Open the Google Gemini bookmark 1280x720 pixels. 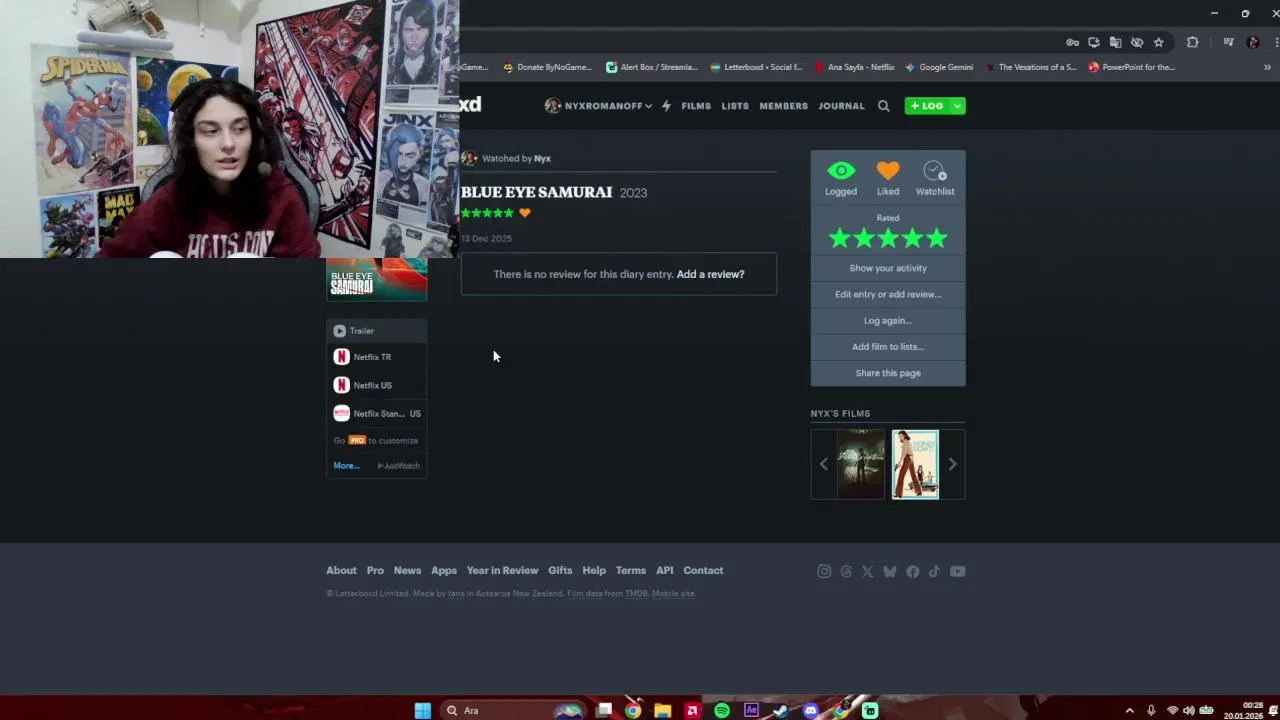point(939,67)
